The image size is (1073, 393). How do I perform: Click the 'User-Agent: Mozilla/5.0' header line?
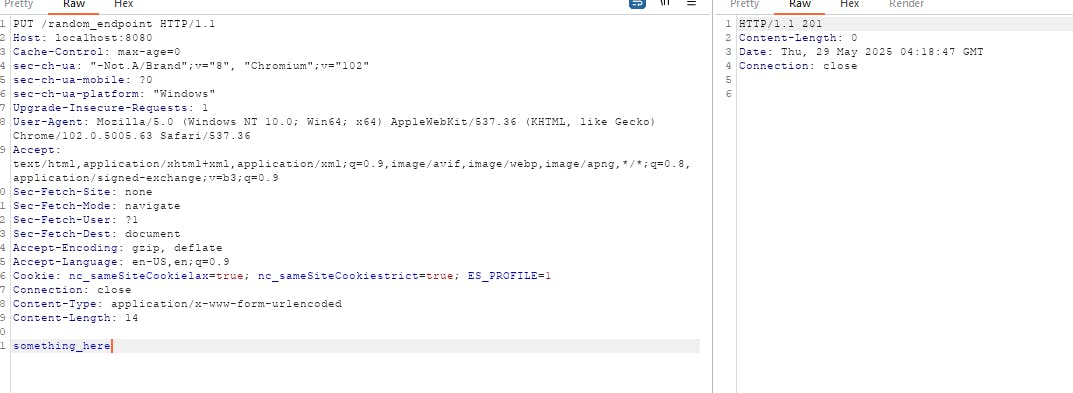(334, 122)
